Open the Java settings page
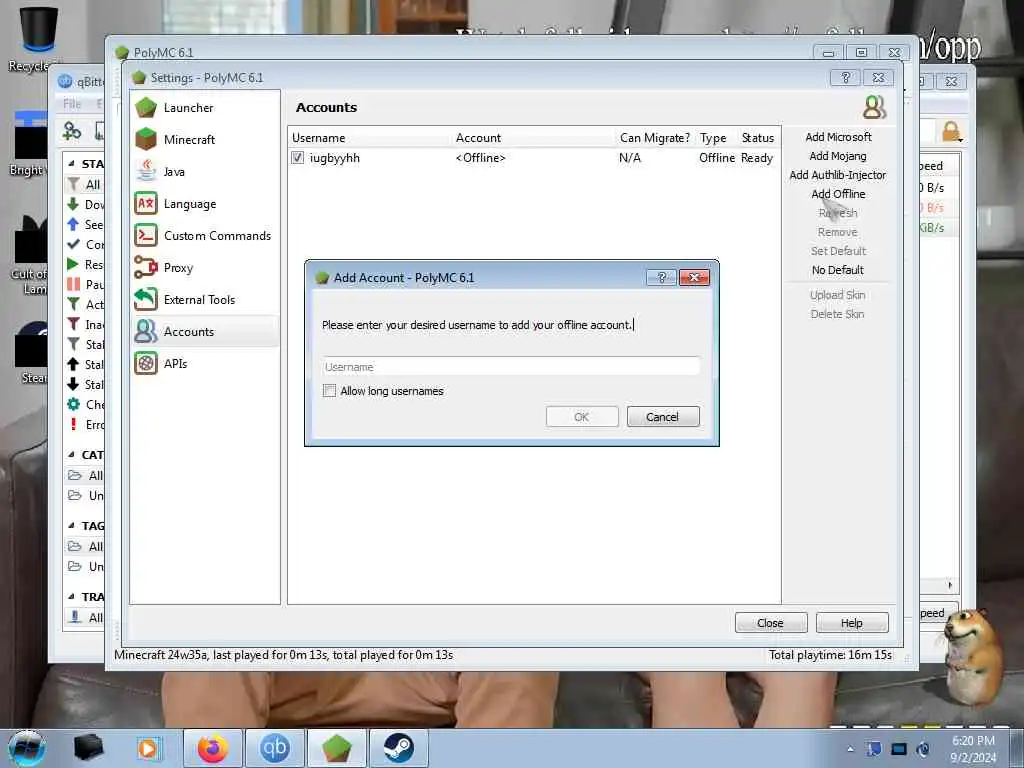The width and height of the screenshot is (1024, 768). pyautogui.click(x=204, y=172)
